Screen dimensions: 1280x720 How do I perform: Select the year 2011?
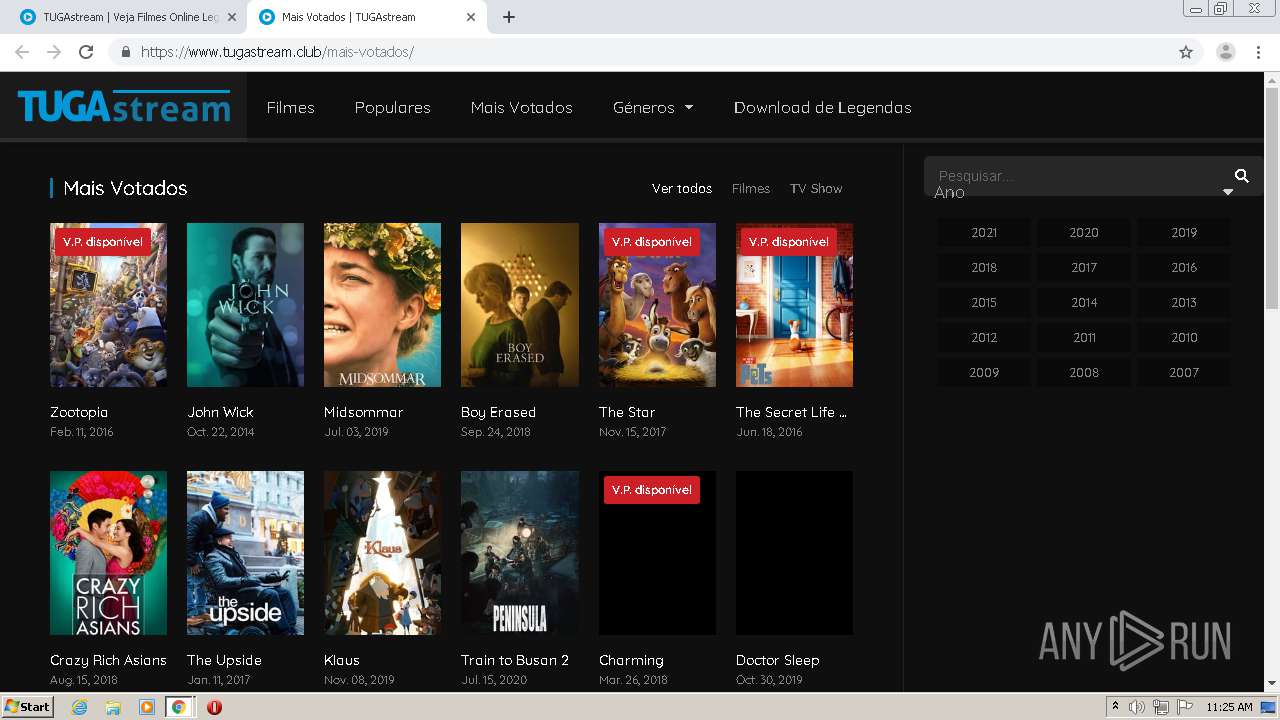click(x=1084, y=337)
